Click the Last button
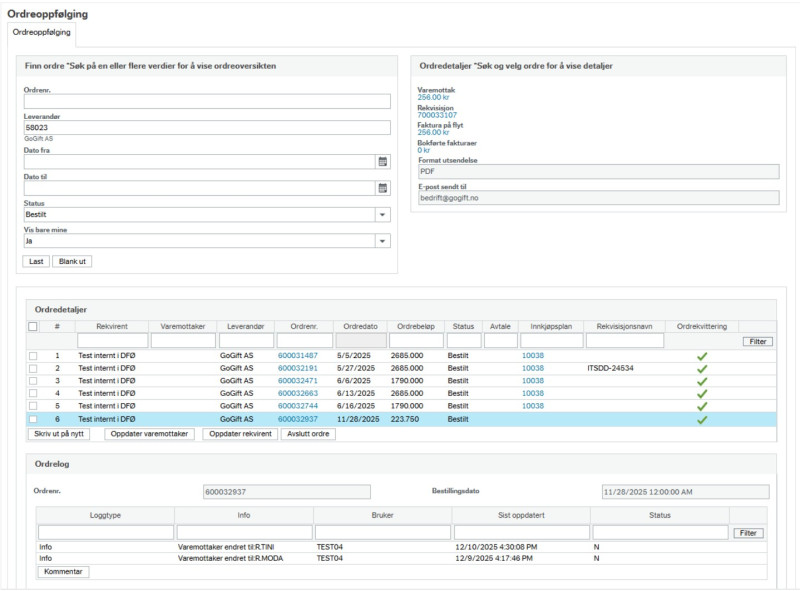 (36, 261)
